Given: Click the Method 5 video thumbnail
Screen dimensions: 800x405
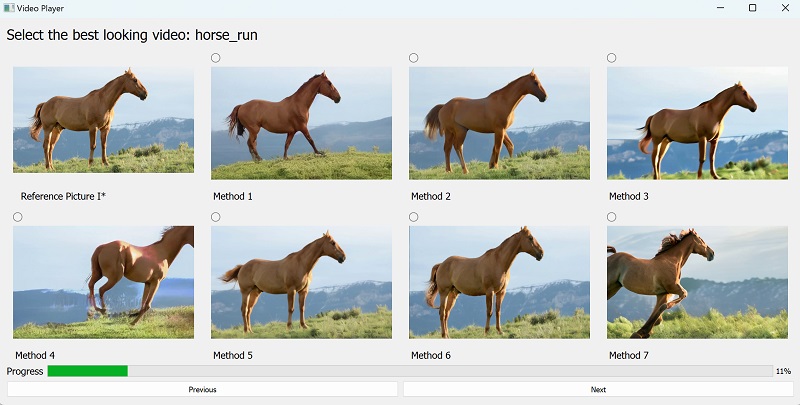Looking at the screenshot, I should click(x=302, y=282).
